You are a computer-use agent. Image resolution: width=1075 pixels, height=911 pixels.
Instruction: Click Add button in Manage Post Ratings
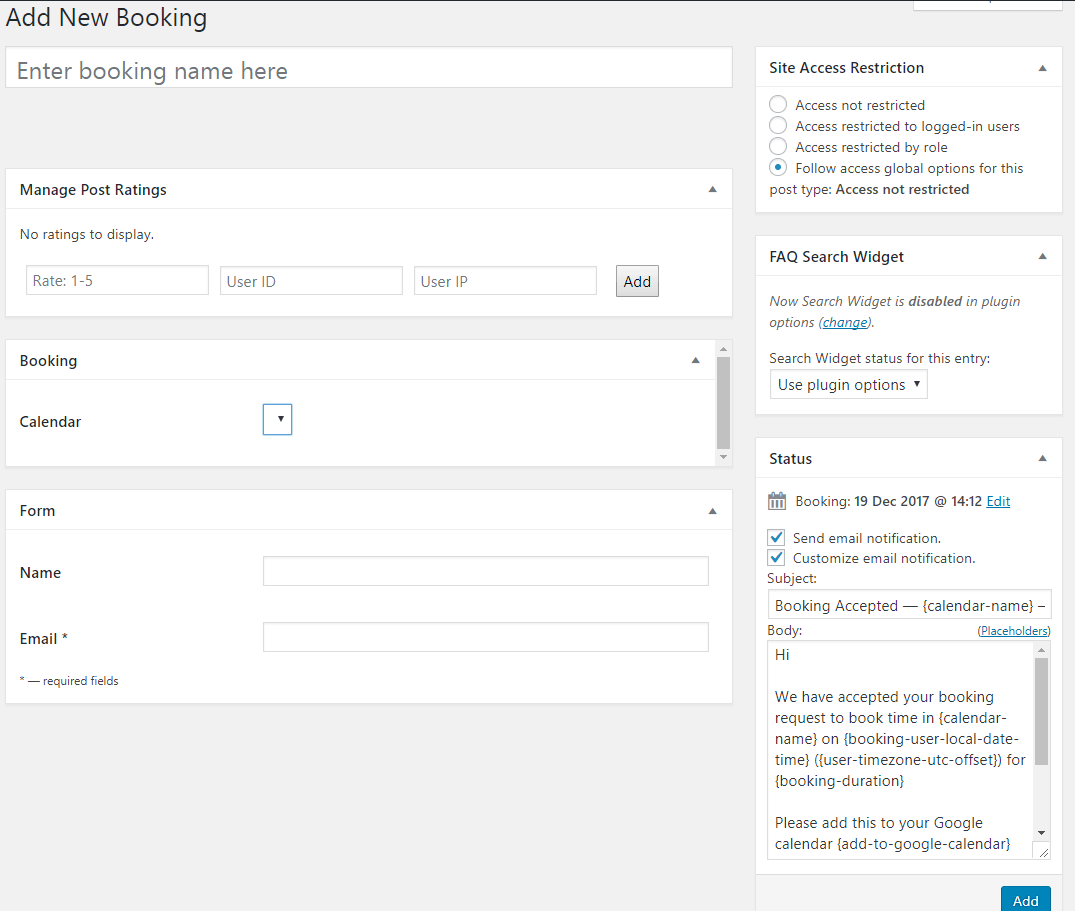point(637,281)
